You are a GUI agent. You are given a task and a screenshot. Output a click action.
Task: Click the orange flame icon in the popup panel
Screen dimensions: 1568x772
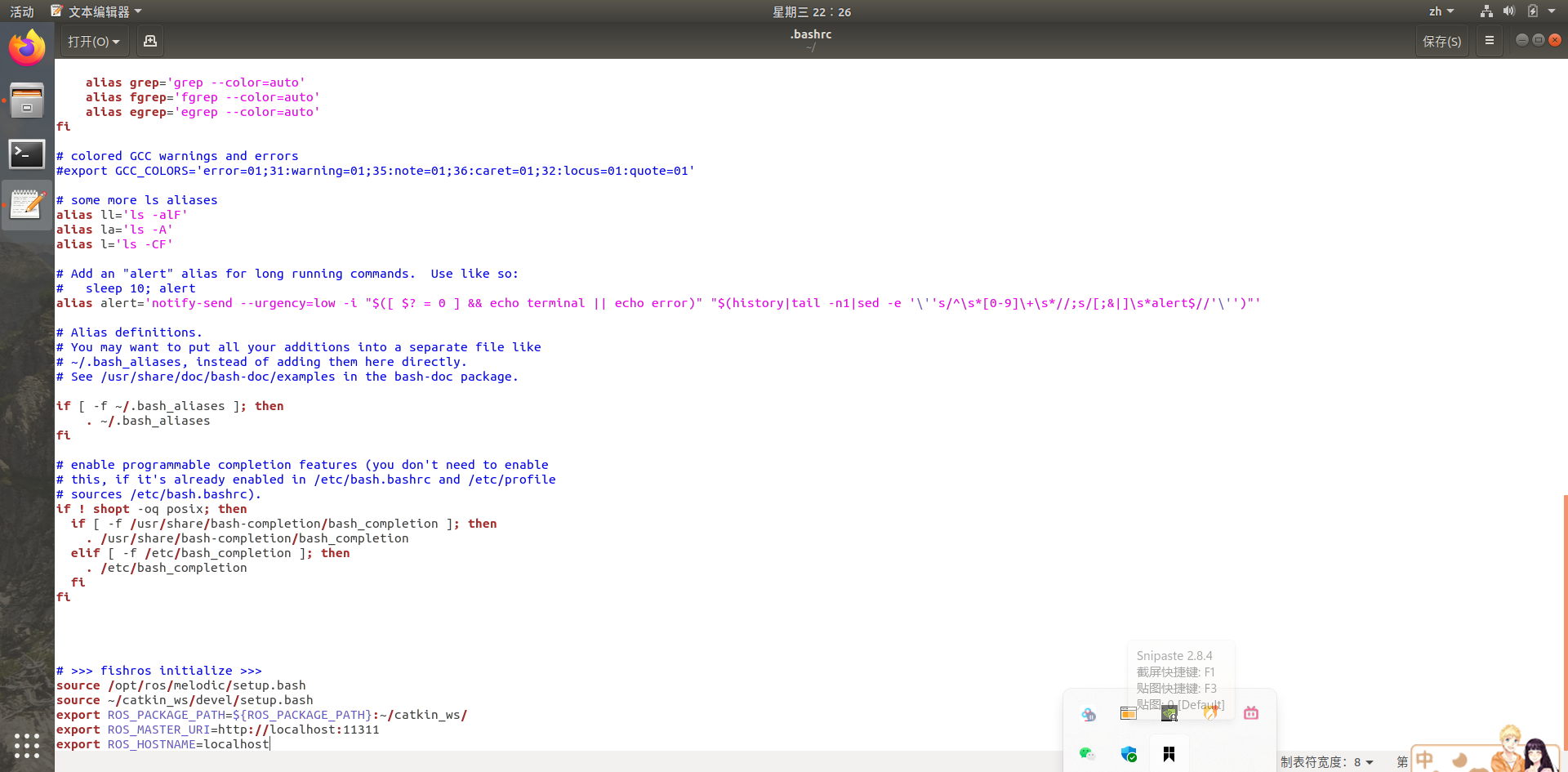(x=1209, y=713)
